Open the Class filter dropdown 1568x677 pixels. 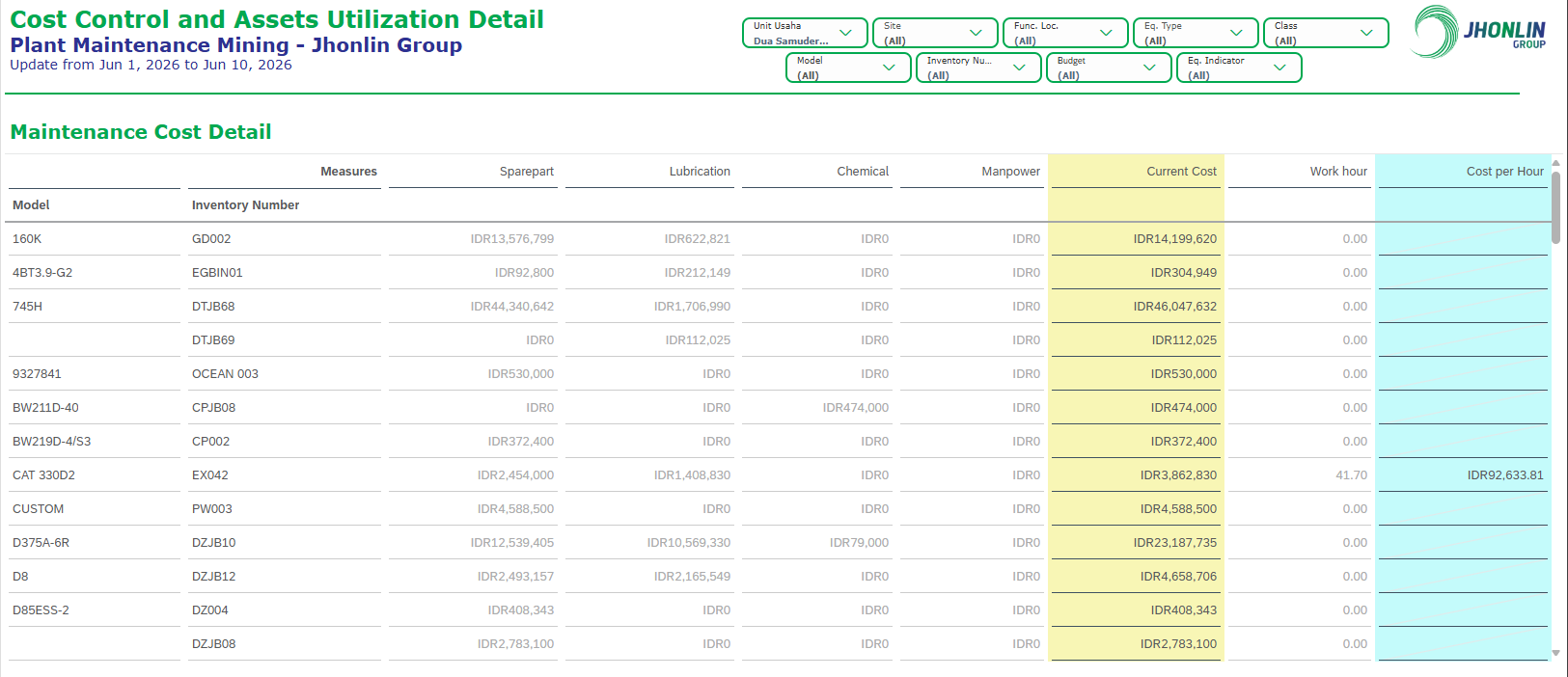coord(1326,33)
